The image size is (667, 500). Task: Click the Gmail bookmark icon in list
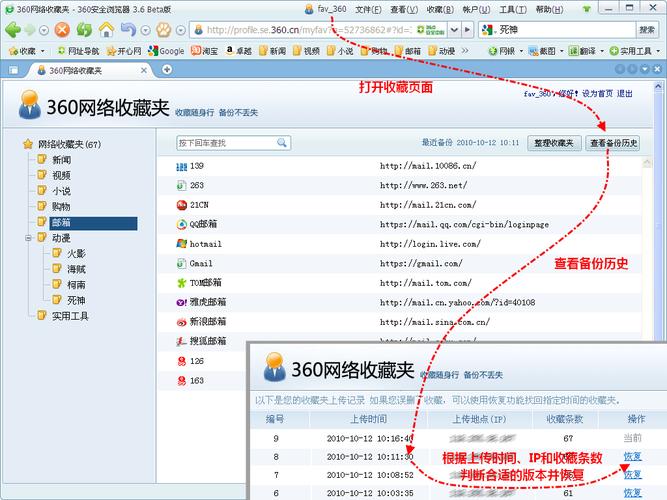[181, 263]
